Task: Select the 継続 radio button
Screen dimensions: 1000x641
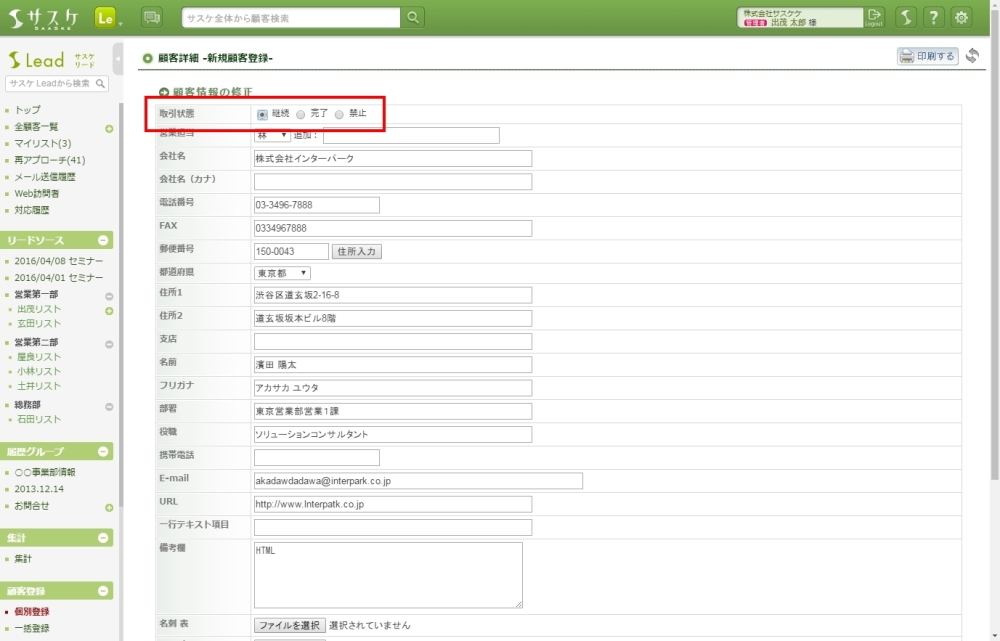Action: pos(262,114)
